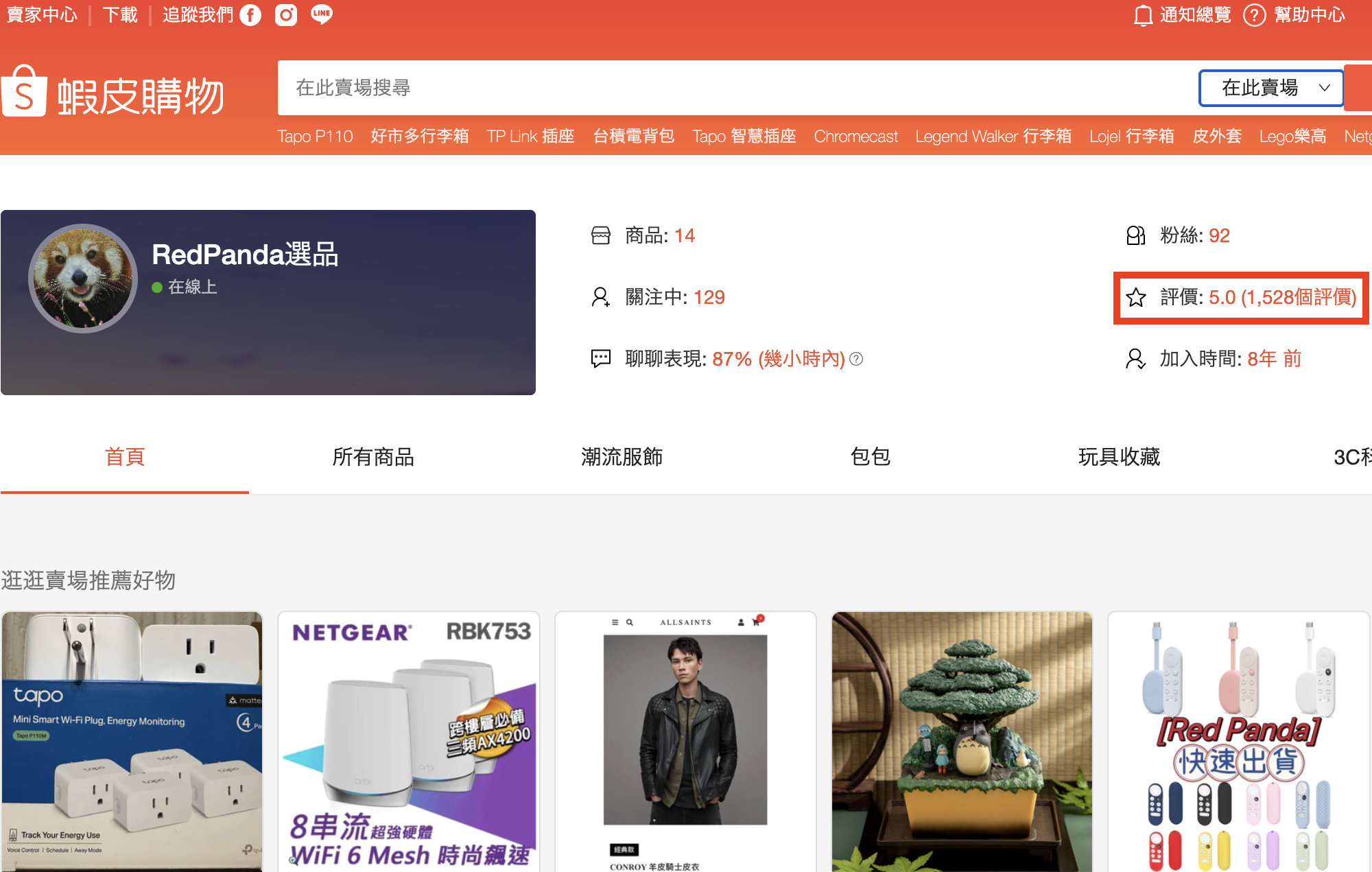
Task: Select the 玩具收藏 tab
Action: tap(1119, 457)
